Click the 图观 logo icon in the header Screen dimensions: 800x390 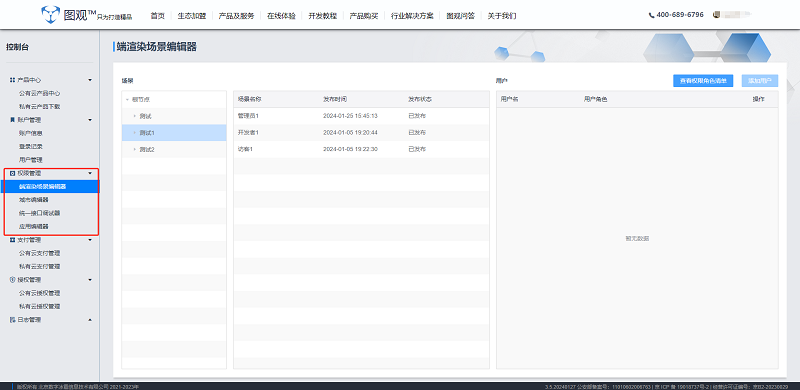click(51, 15)
